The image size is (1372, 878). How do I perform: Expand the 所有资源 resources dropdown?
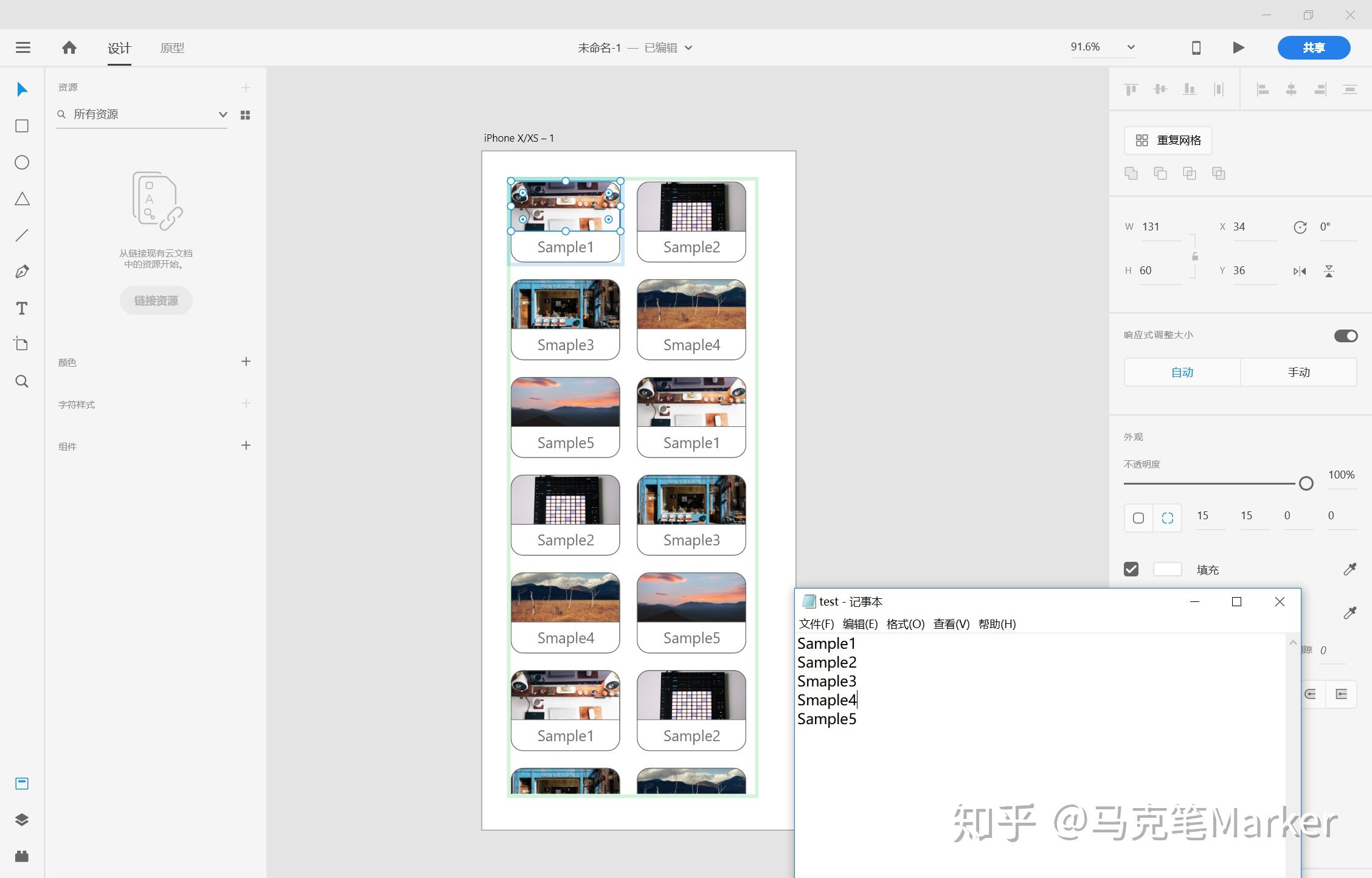tap(222, 114)
